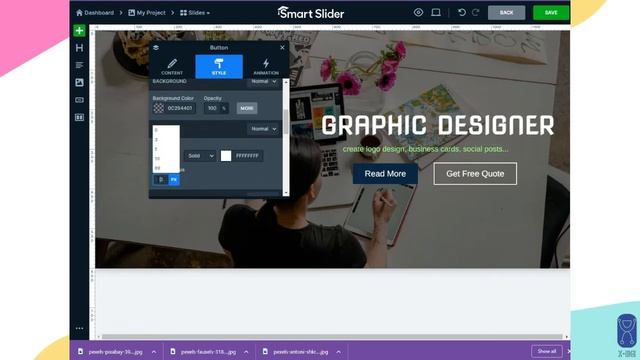
Task: Select the Row layout icon in sidebar
Action: (79, 118)
